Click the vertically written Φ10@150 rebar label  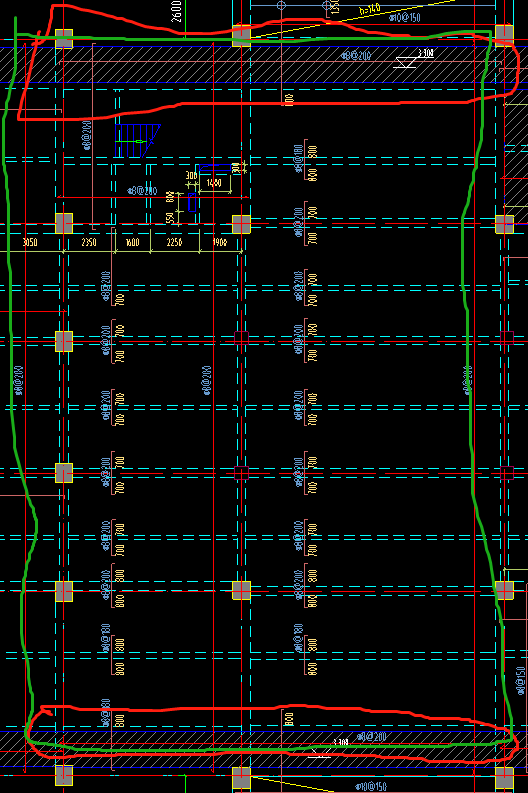tap(521, 680)
